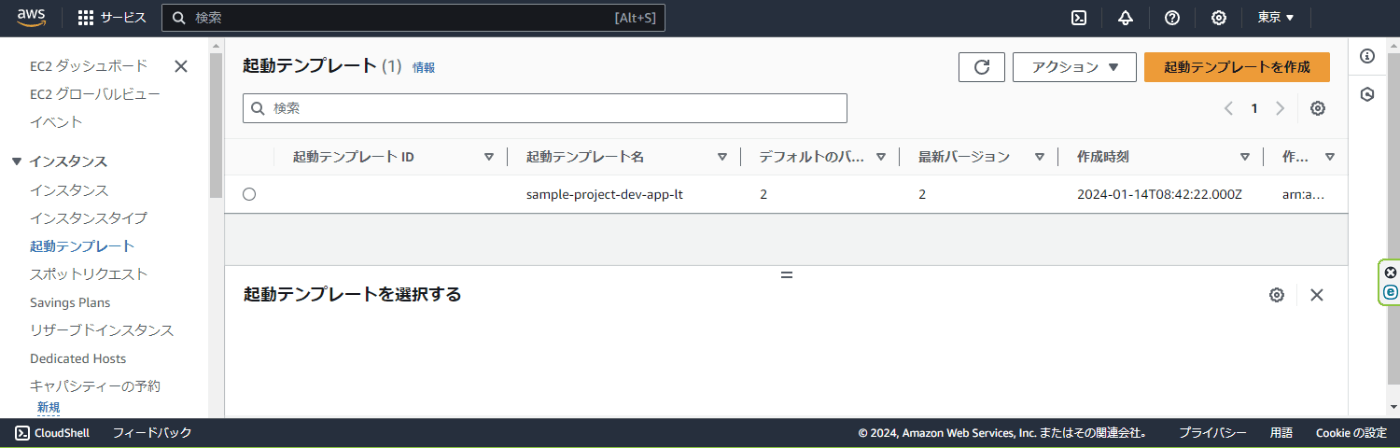Image resolution: width=1400 pixels, height=448 pixels.
Task: Open the help question mark icon
Action: click(1172, 18)
